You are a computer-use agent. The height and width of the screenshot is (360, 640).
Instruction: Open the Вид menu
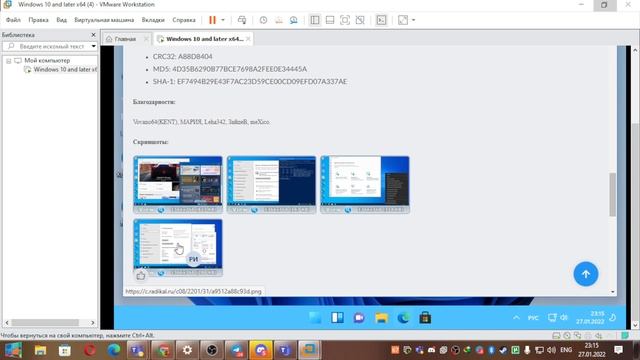point(61,20)
